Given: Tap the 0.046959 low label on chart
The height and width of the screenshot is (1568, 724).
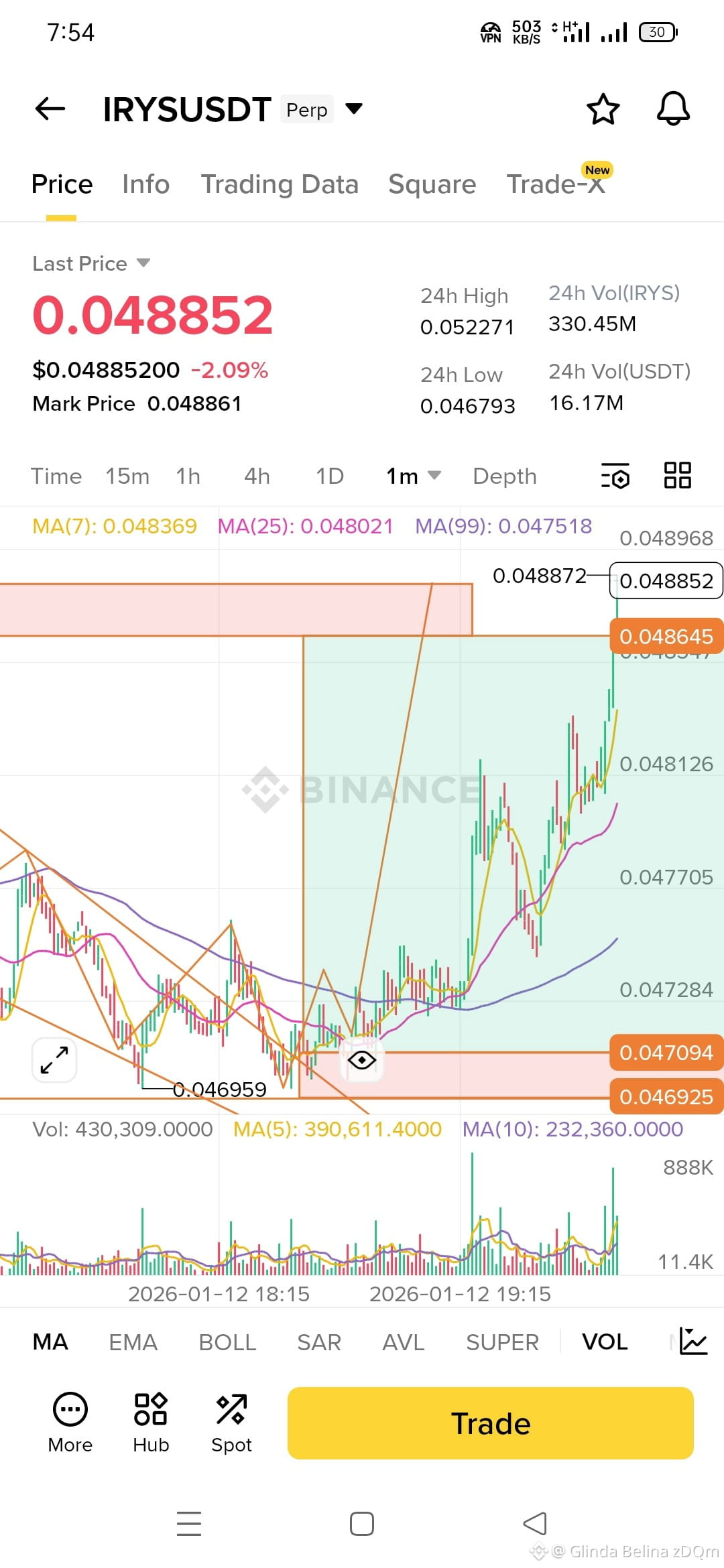Looking at the screenshot, I should tap(220, 1090).
